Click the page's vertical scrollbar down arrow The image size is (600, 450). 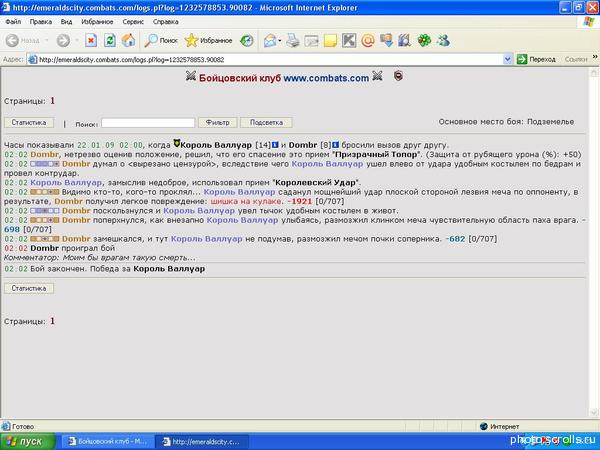click(594, 412)
